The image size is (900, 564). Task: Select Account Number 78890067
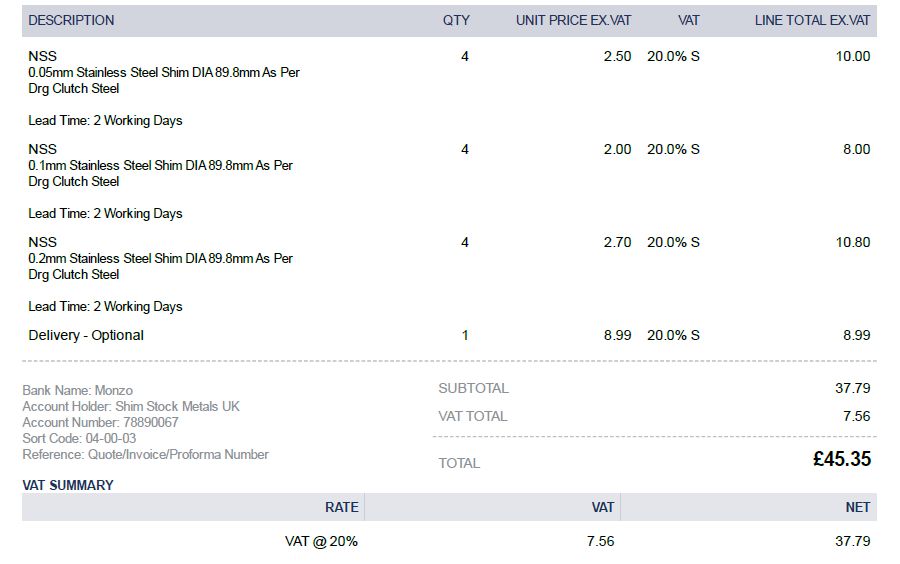click(x=100, y=423)
